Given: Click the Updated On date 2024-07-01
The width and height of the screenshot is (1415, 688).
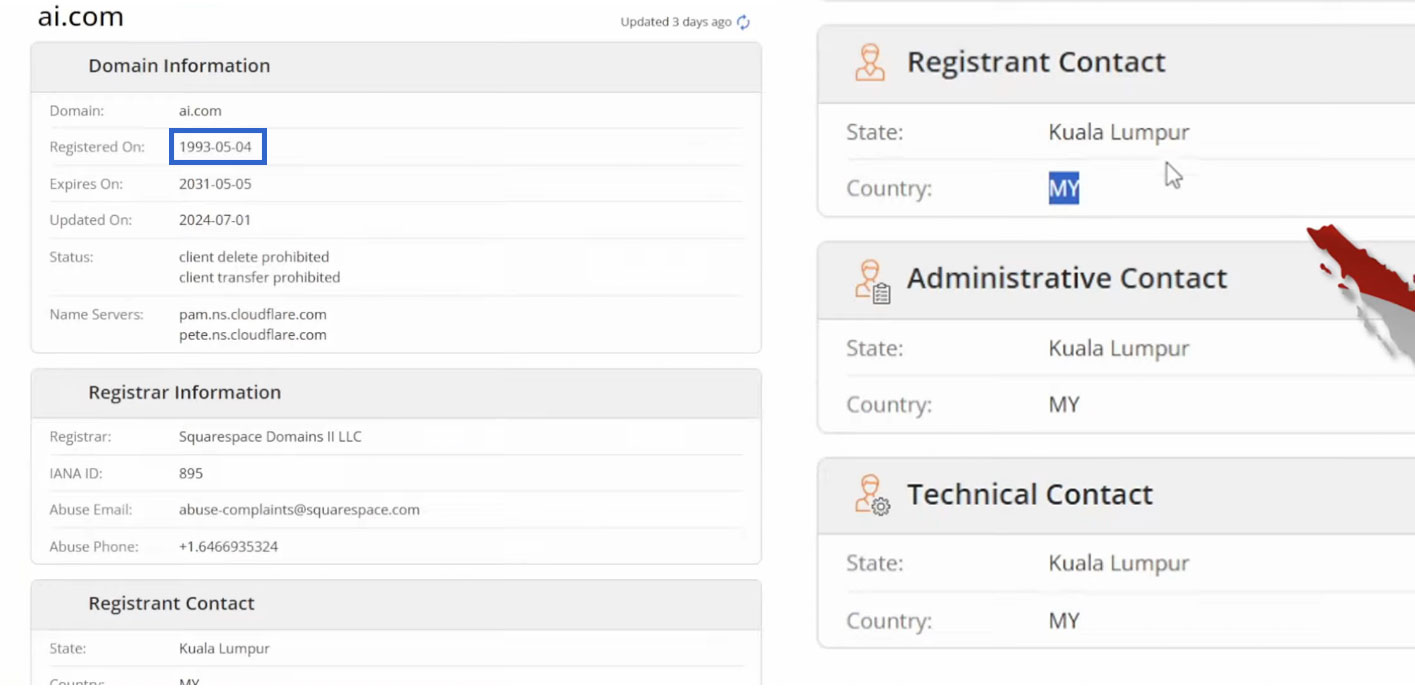Looking at the screenshot, I should click(215, 220).
